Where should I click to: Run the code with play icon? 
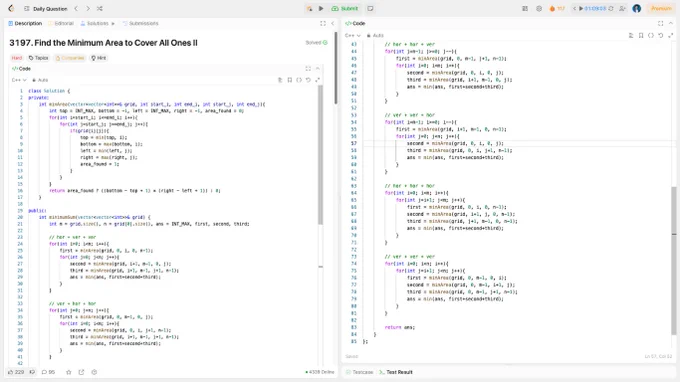[x=321, y=9]
